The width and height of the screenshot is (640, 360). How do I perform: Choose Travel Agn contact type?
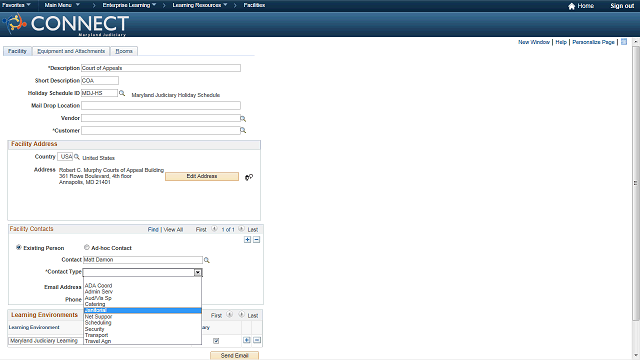coord(142,341)
